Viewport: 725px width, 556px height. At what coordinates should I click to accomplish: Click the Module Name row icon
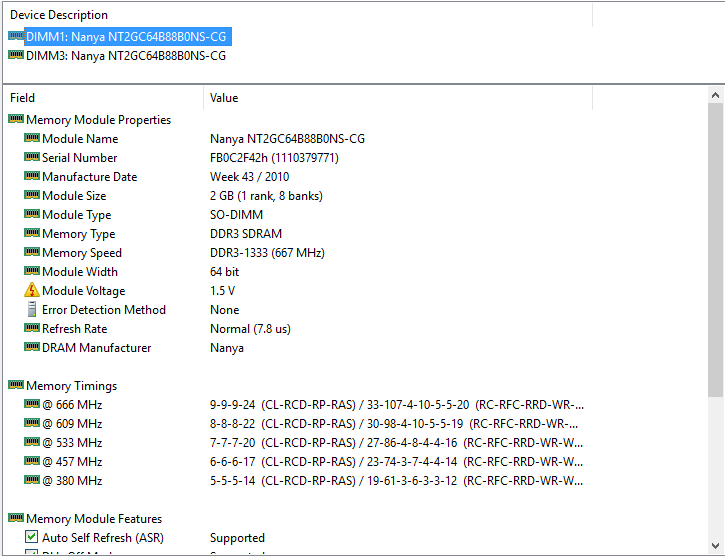click(x=31, y=138)
